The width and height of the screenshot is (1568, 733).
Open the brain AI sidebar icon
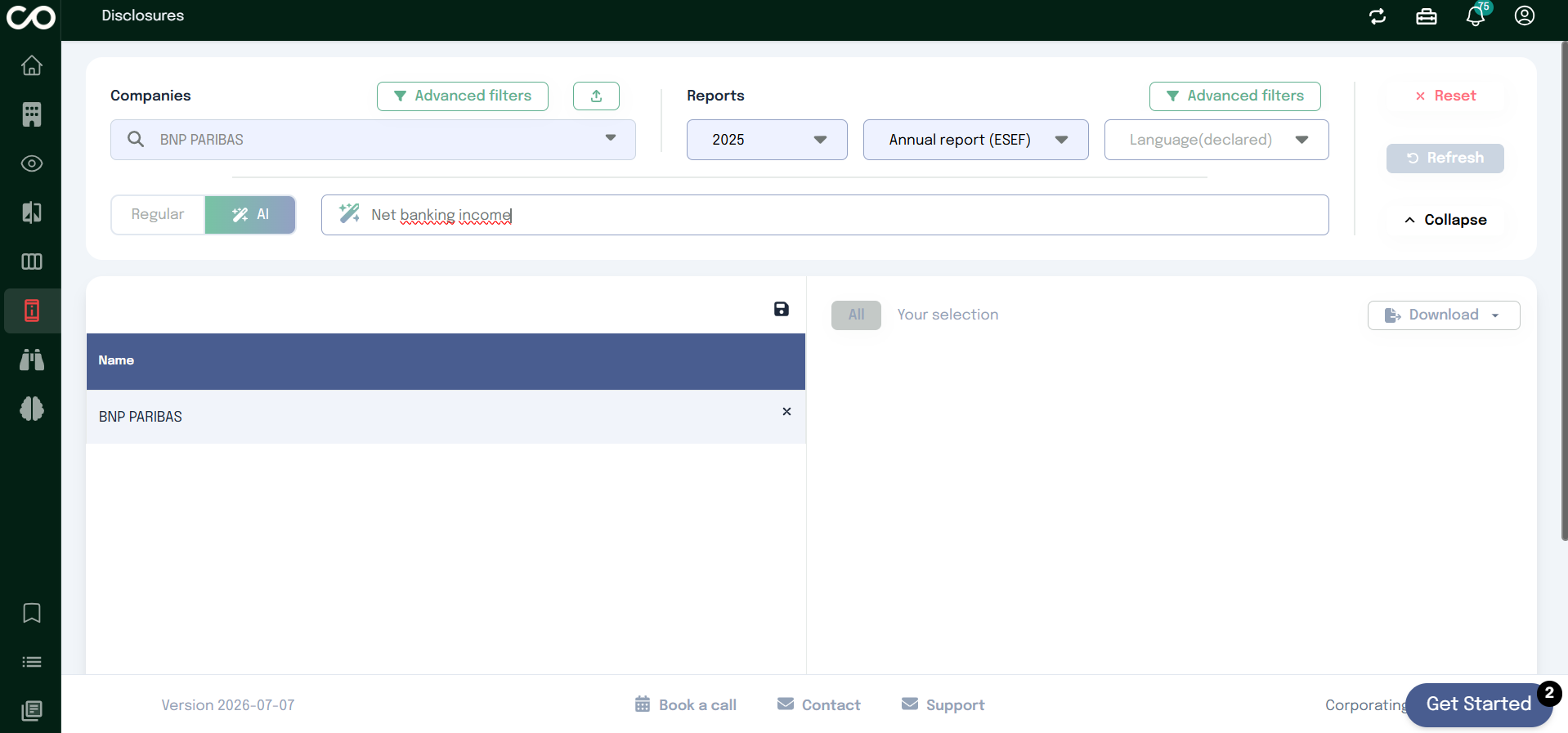pyautogui.click(x=32, y=409)
